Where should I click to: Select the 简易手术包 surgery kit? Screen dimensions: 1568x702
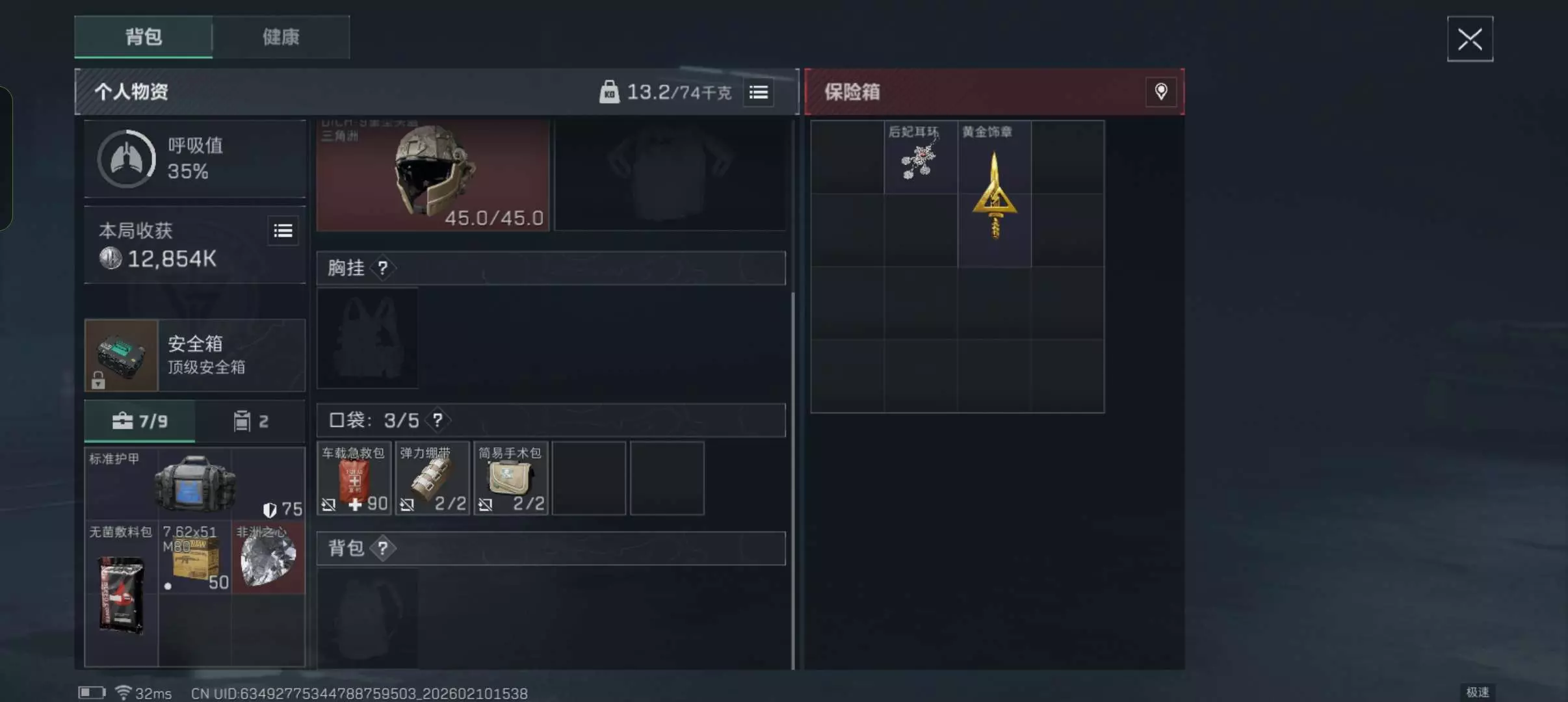click(x=511, y=478)
